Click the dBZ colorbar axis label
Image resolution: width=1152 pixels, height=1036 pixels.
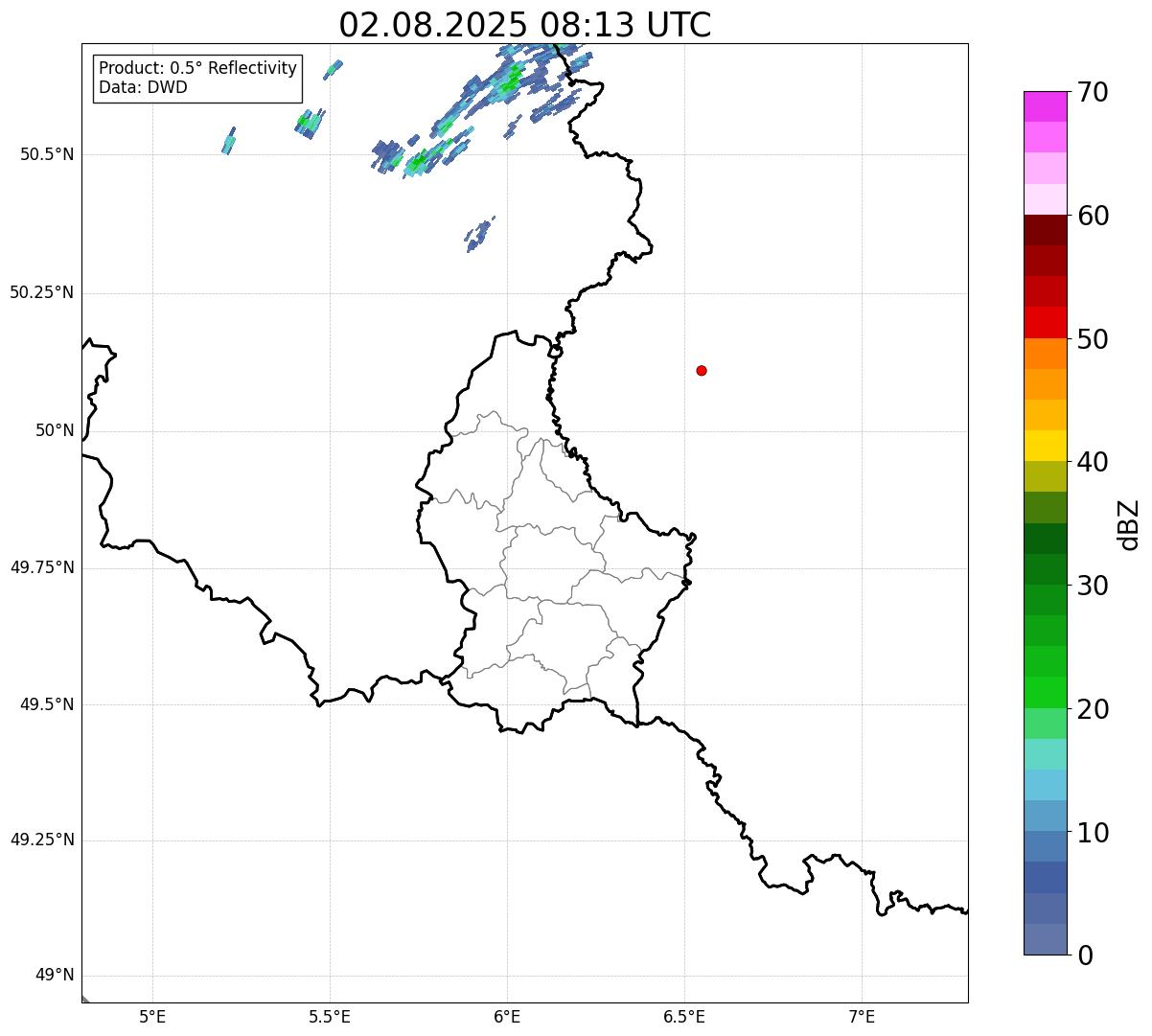pos(1129,524)
